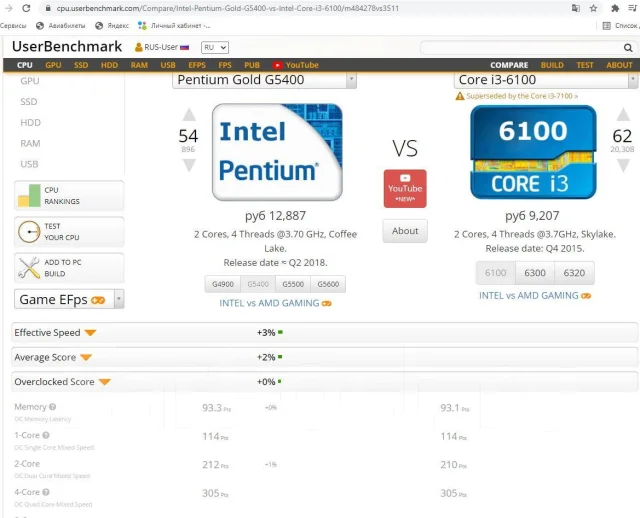Switch to the G5500 model
The image size is (640, 518).
pos(293,284)
